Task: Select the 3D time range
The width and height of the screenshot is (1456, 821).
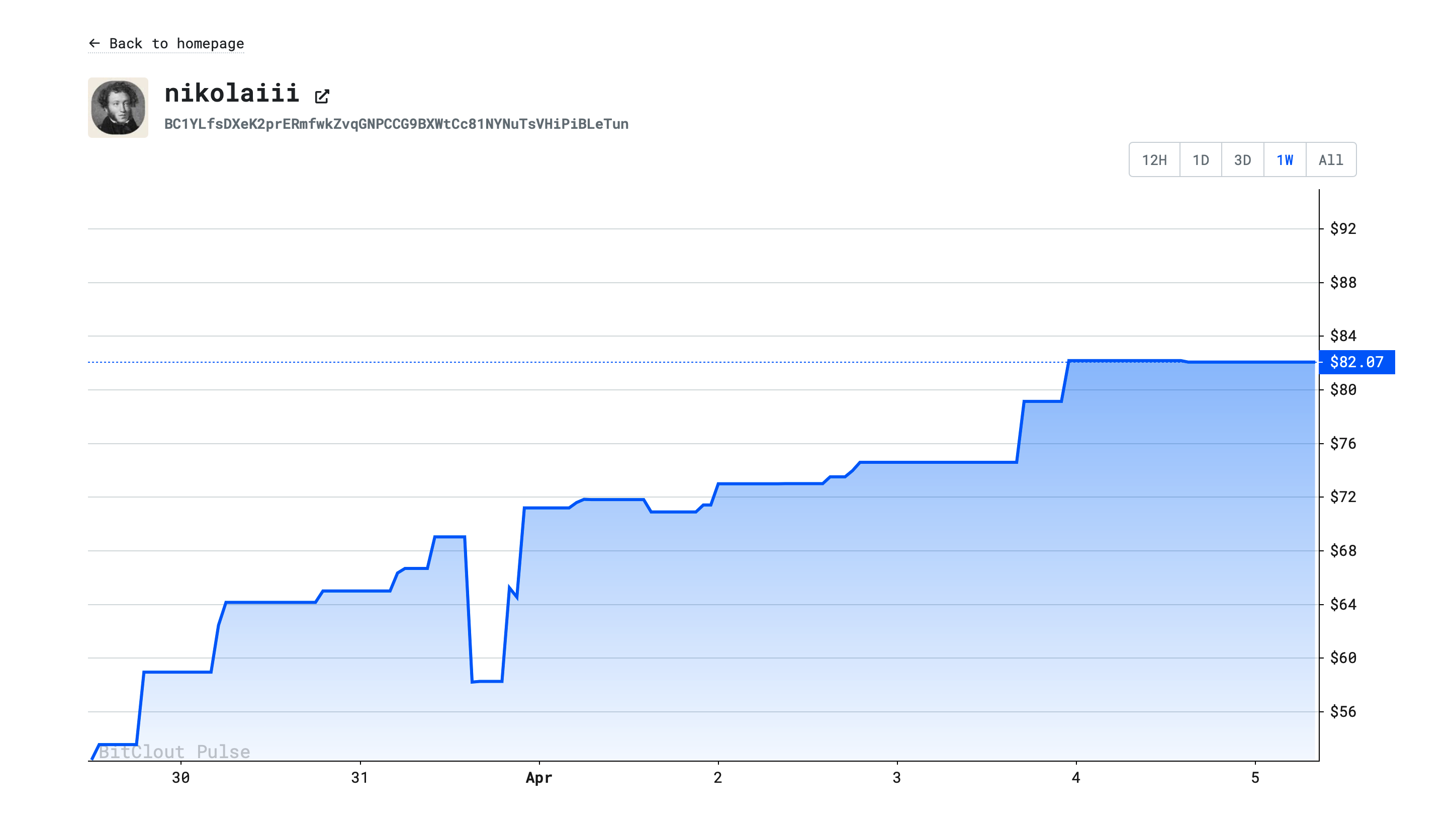Action: (1242, 160)
